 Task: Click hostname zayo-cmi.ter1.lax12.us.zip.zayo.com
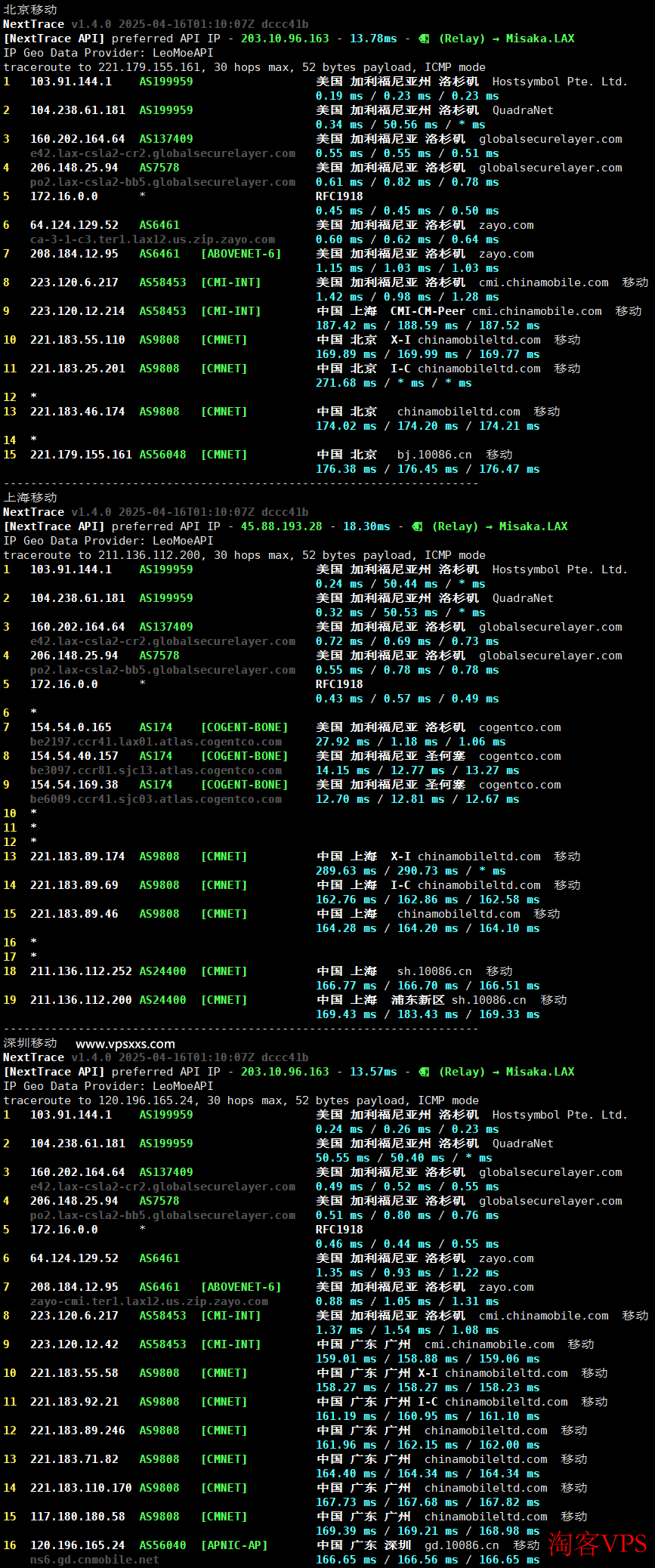point(149,1301)
